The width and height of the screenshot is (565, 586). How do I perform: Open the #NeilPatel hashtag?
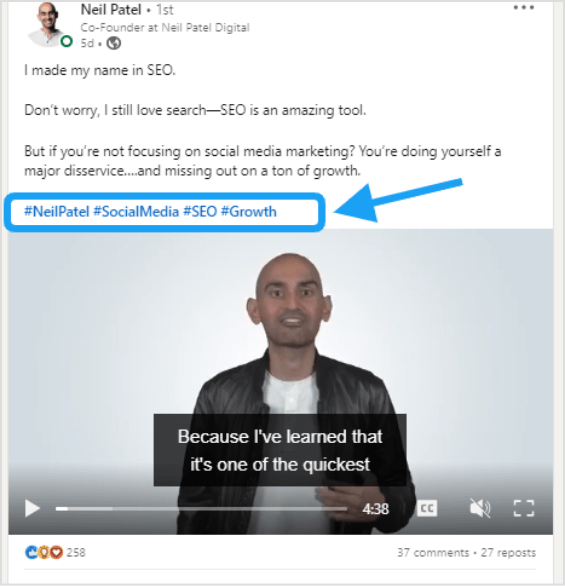(x=57, y=212)
